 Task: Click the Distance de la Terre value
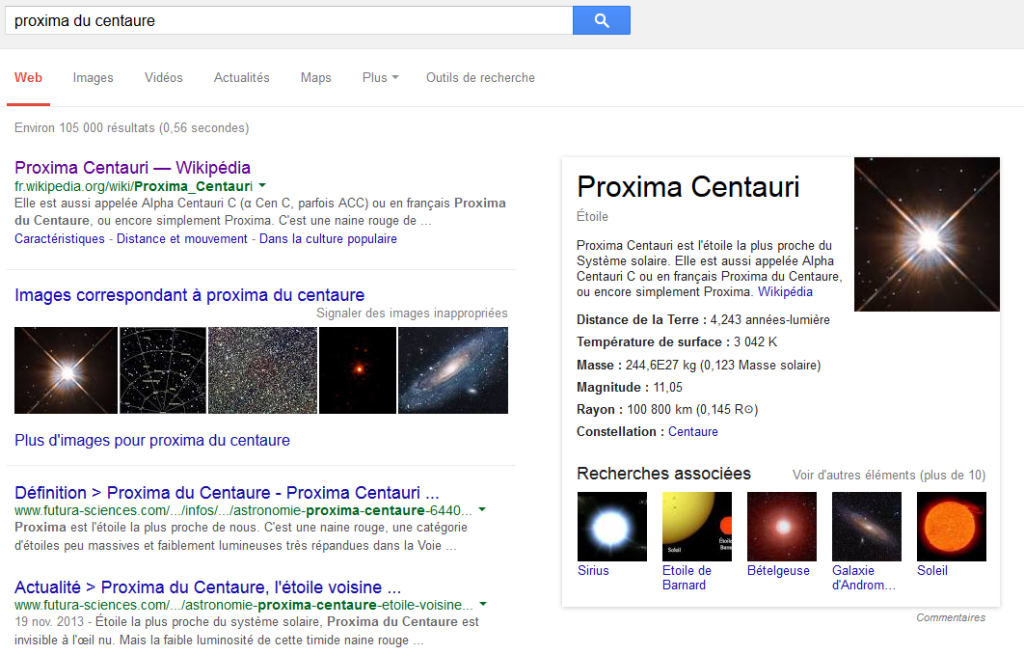point(770,319)
